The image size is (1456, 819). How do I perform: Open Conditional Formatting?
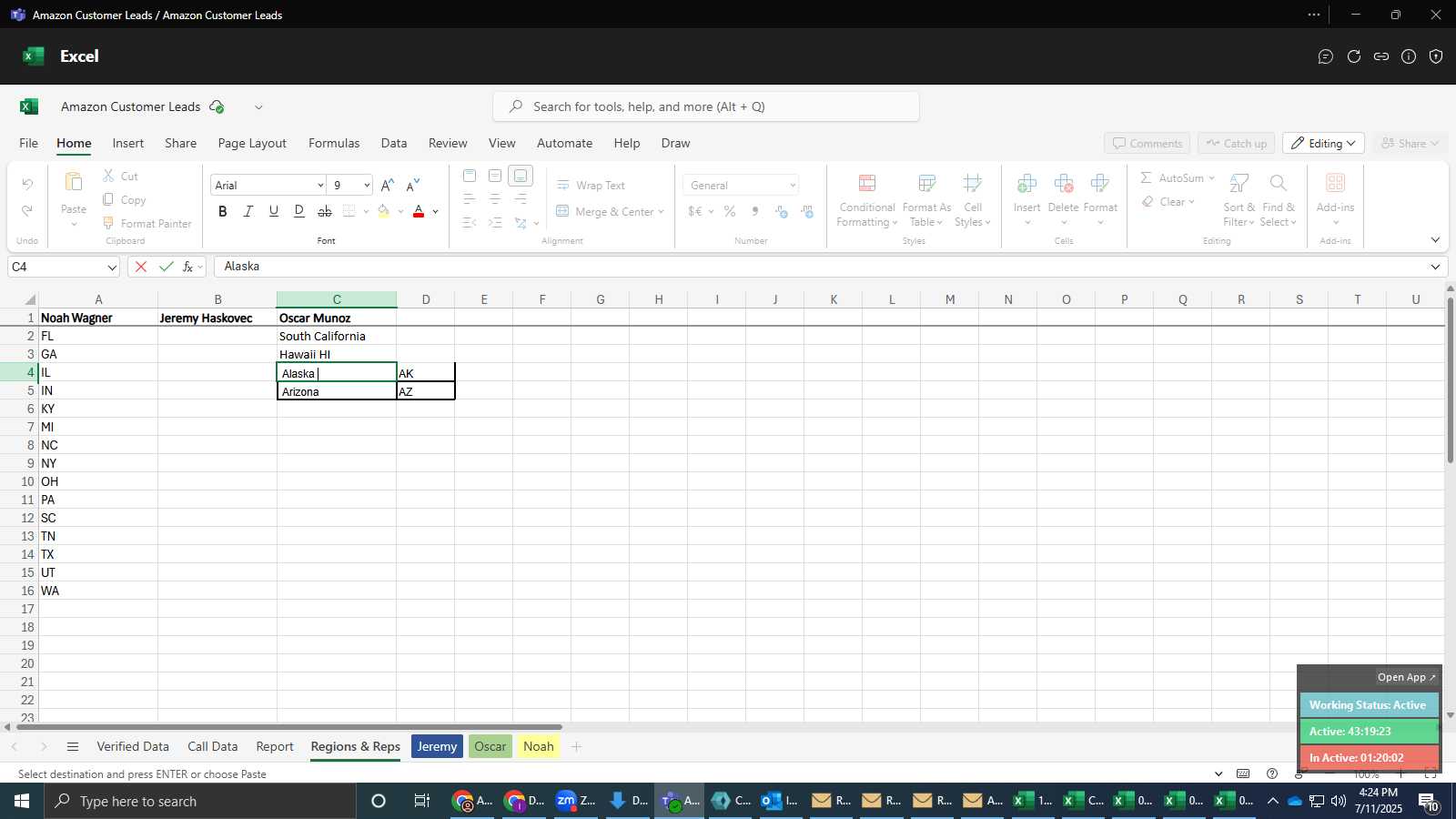(867, 201)
